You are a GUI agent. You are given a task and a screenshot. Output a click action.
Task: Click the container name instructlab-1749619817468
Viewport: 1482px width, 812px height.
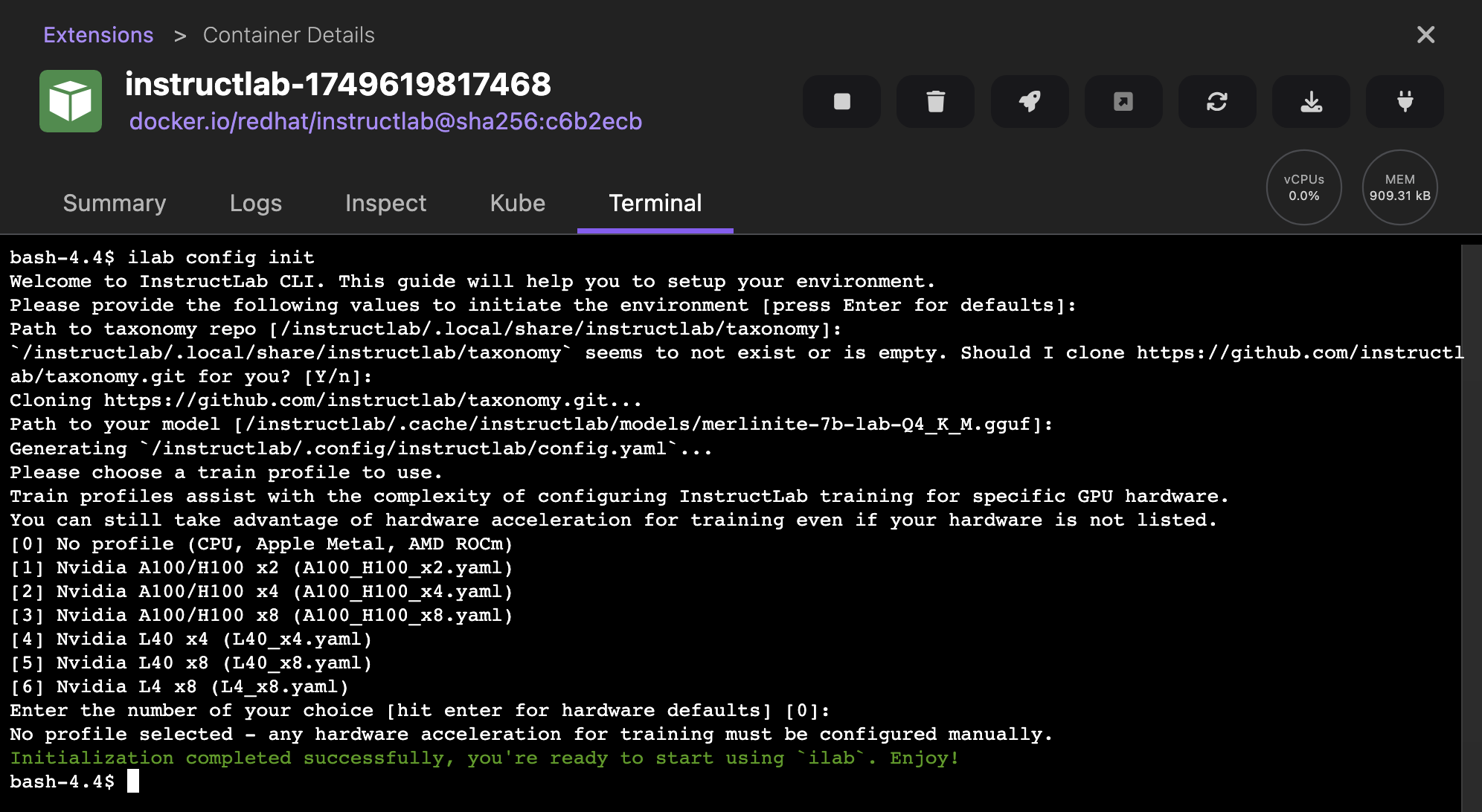(339, 84)
